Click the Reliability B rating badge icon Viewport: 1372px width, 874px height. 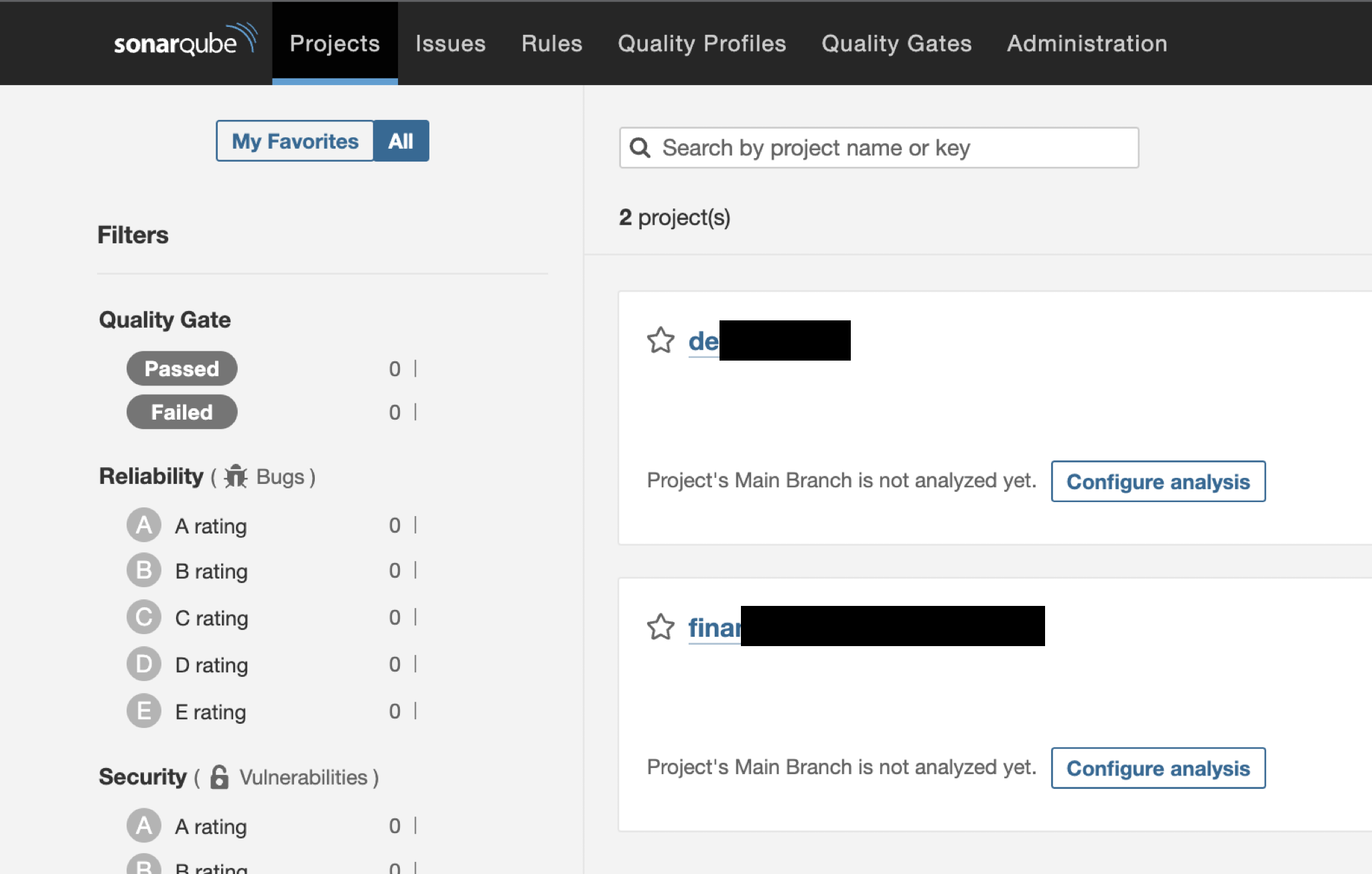coord(144,570)
